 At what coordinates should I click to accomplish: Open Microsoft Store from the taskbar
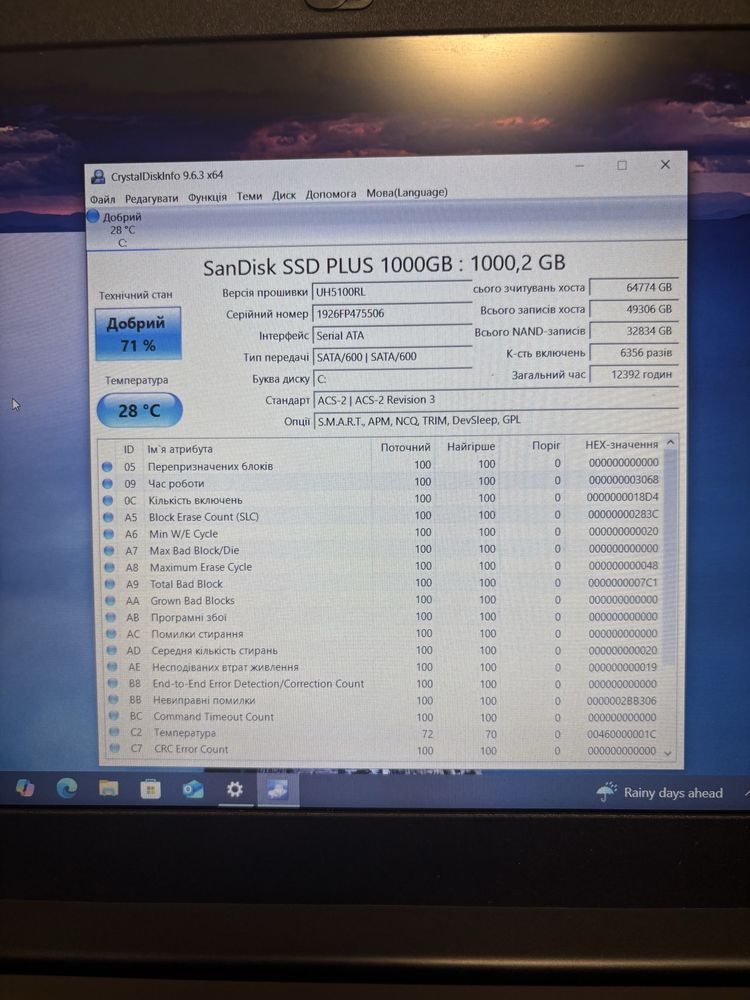(151, 790)
